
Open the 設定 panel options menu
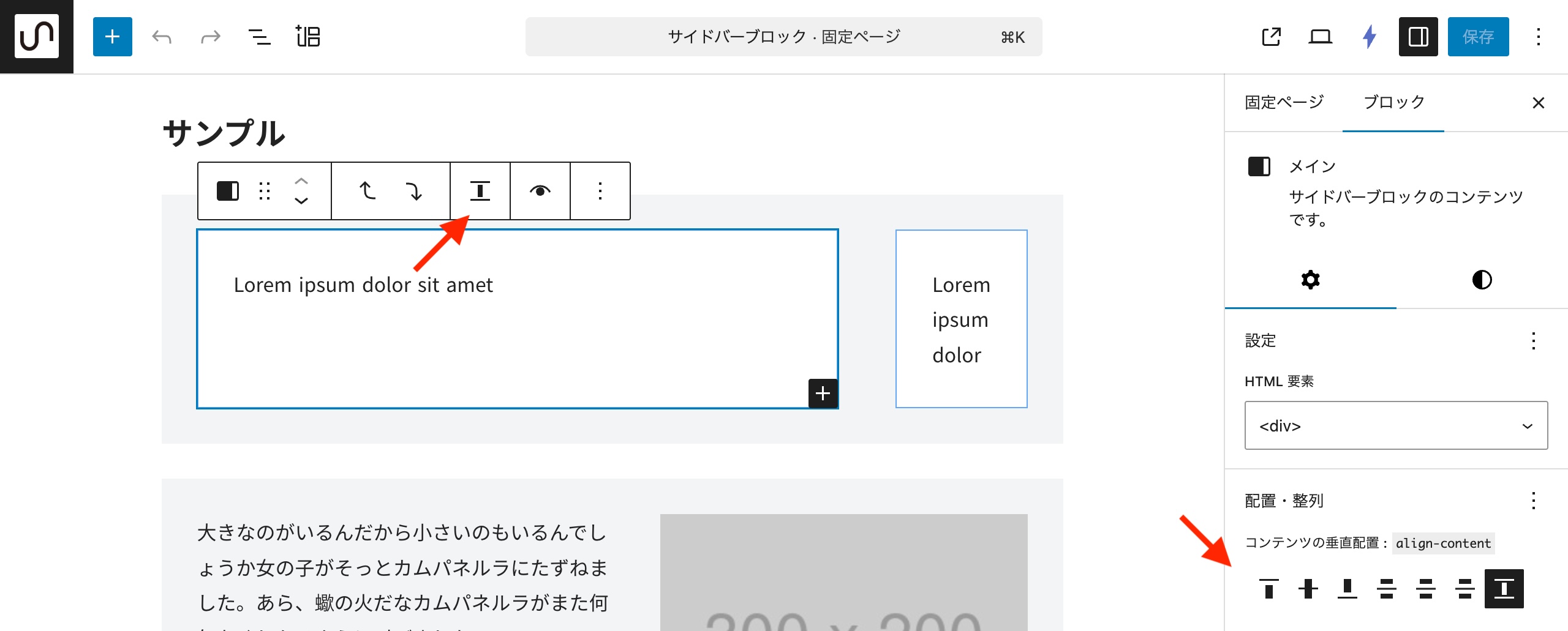[1533, 340]
